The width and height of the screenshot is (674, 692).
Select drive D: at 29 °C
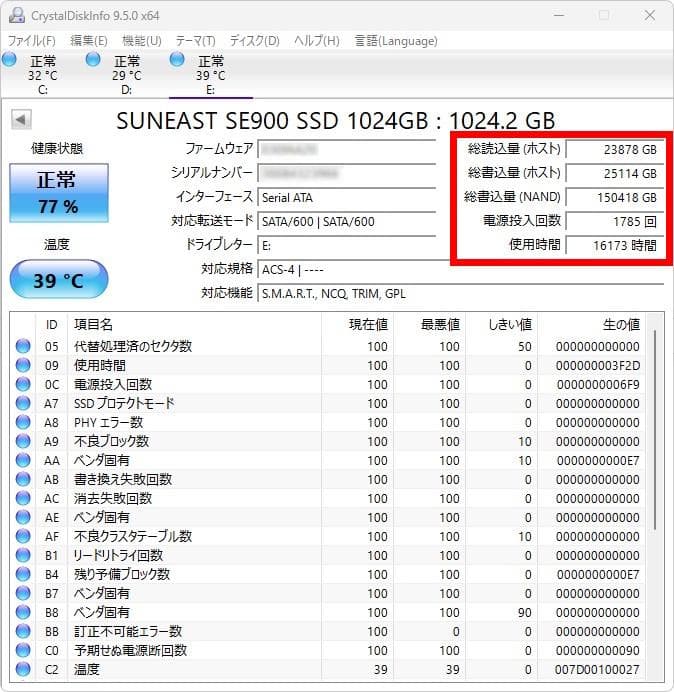tap(127, 75)
